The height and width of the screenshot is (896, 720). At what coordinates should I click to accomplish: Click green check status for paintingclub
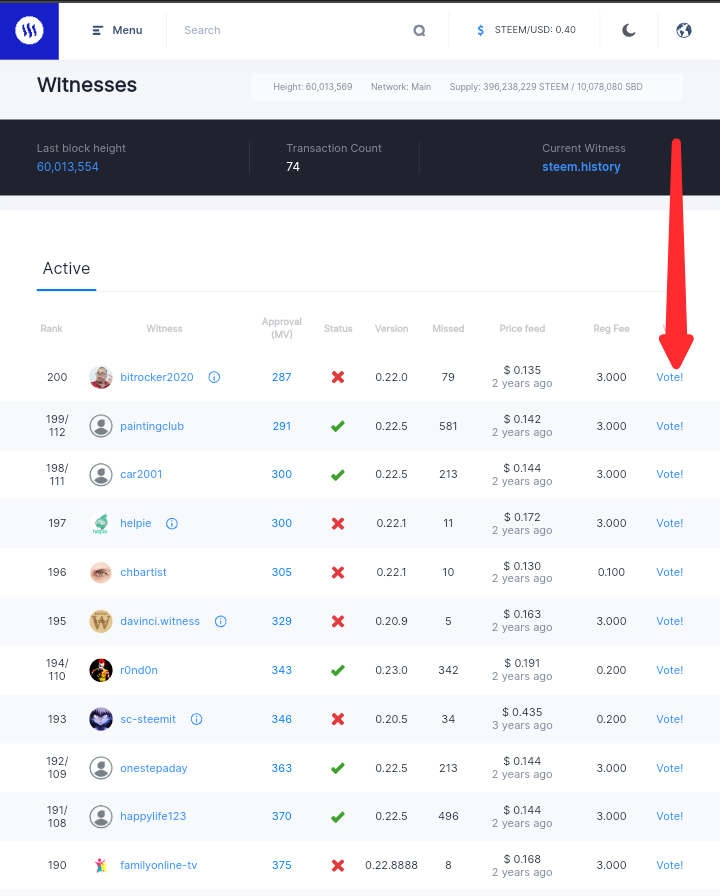(x=338, y=426)
